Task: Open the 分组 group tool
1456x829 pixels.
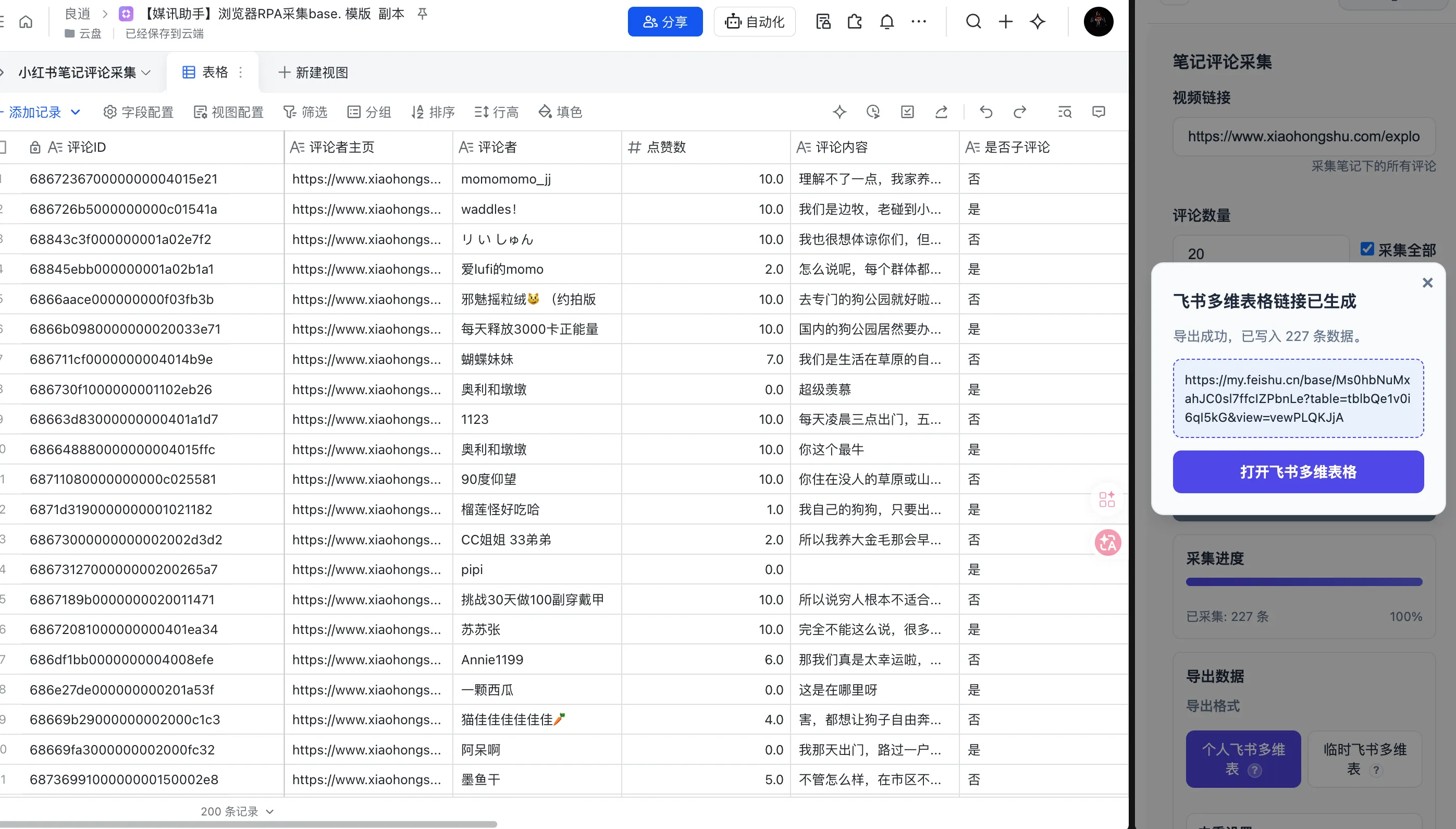Action: tap(369, 112)
